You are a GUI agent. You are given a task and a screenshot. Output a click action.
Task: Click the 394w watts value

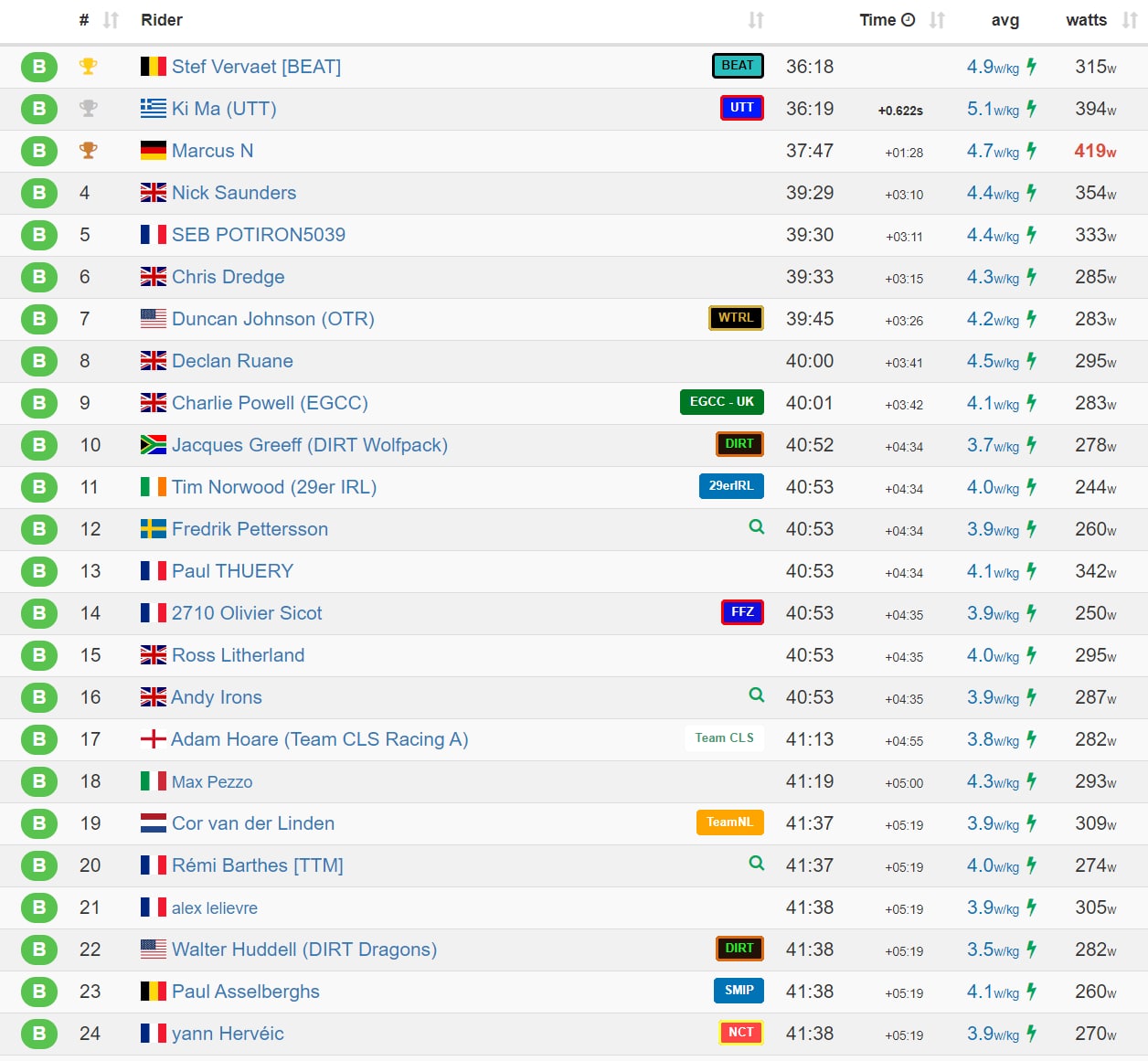pos(1096,109)
